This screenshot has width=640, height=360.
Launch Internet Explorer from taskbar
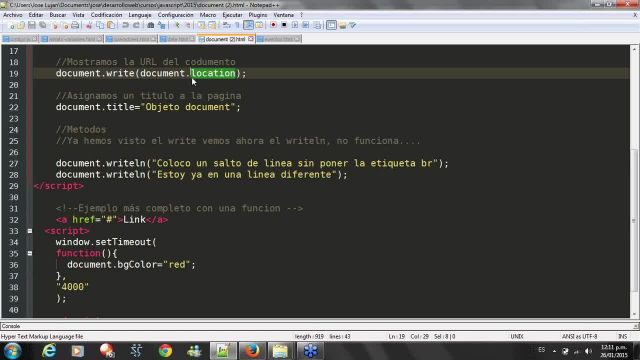coord(49,351)
